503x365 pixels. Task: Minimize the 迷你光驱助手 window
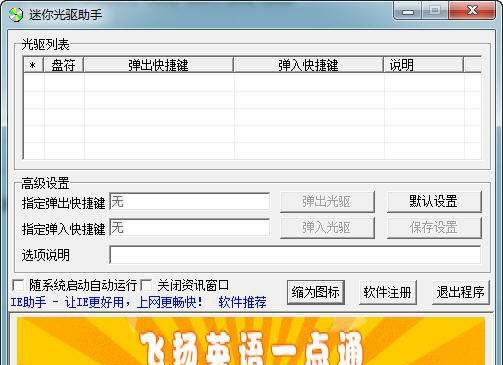(408, 12)
